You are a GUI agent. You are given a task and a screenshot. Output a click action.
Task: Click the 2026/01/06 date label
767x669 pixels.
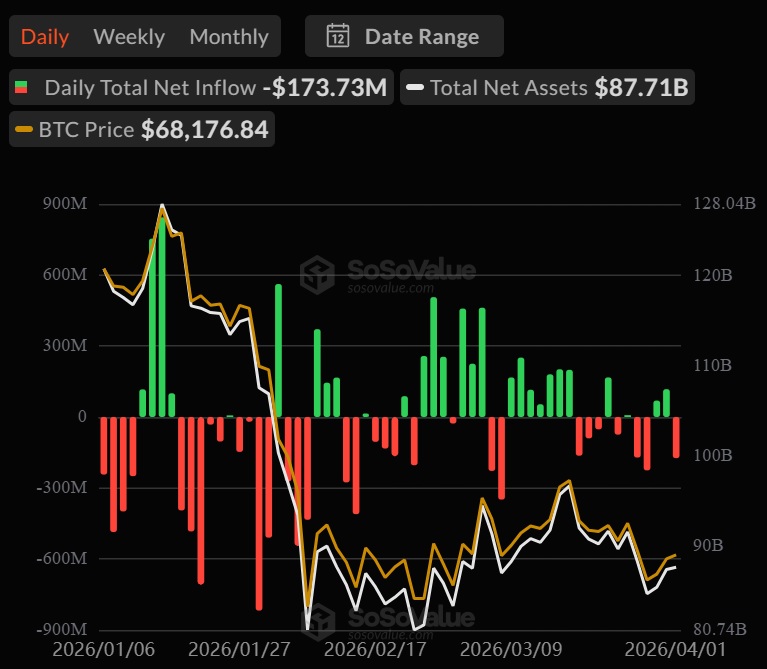(104, 649)
